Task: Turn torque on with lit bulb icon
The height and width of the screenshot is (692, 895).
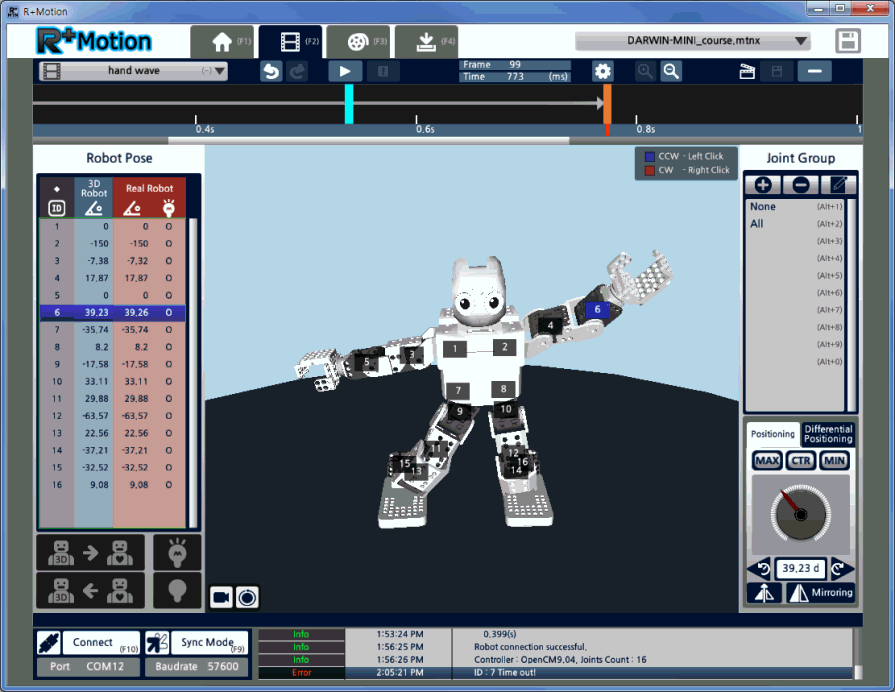Action: point(177,552)
